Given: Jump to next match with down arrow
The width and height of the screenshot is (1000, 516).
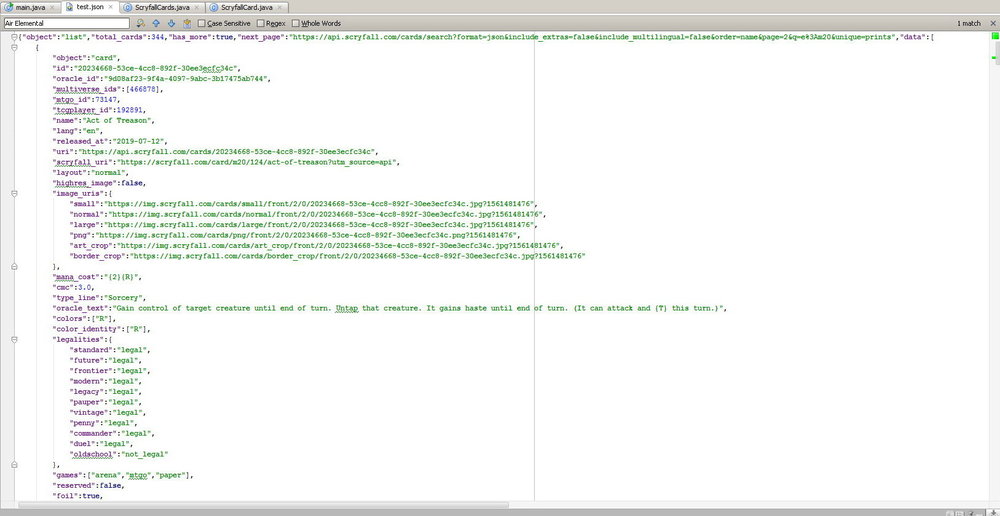Looking at the screenshot, I should tap(171, 23).
